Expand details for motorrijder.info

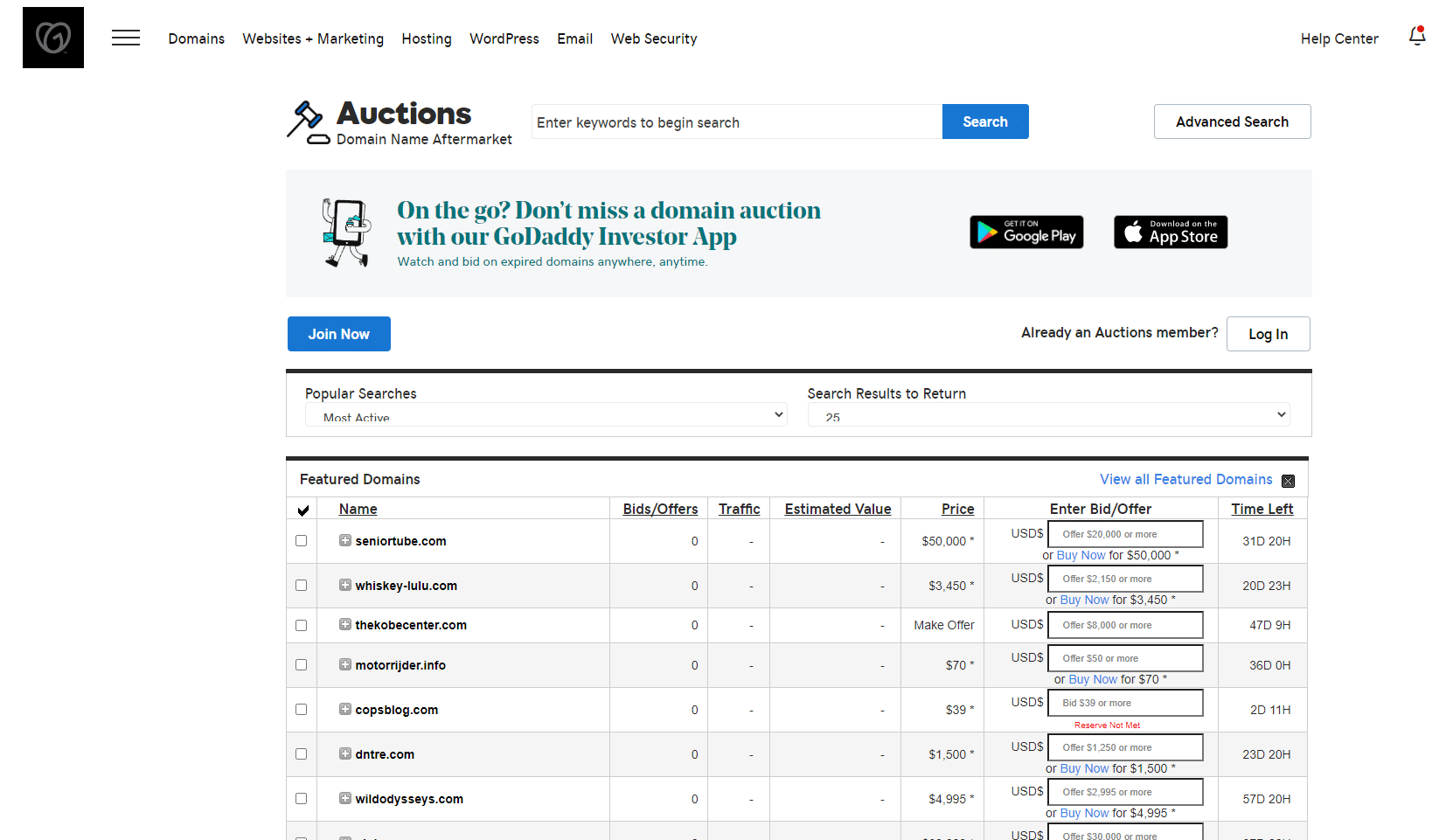click(345, 664)
